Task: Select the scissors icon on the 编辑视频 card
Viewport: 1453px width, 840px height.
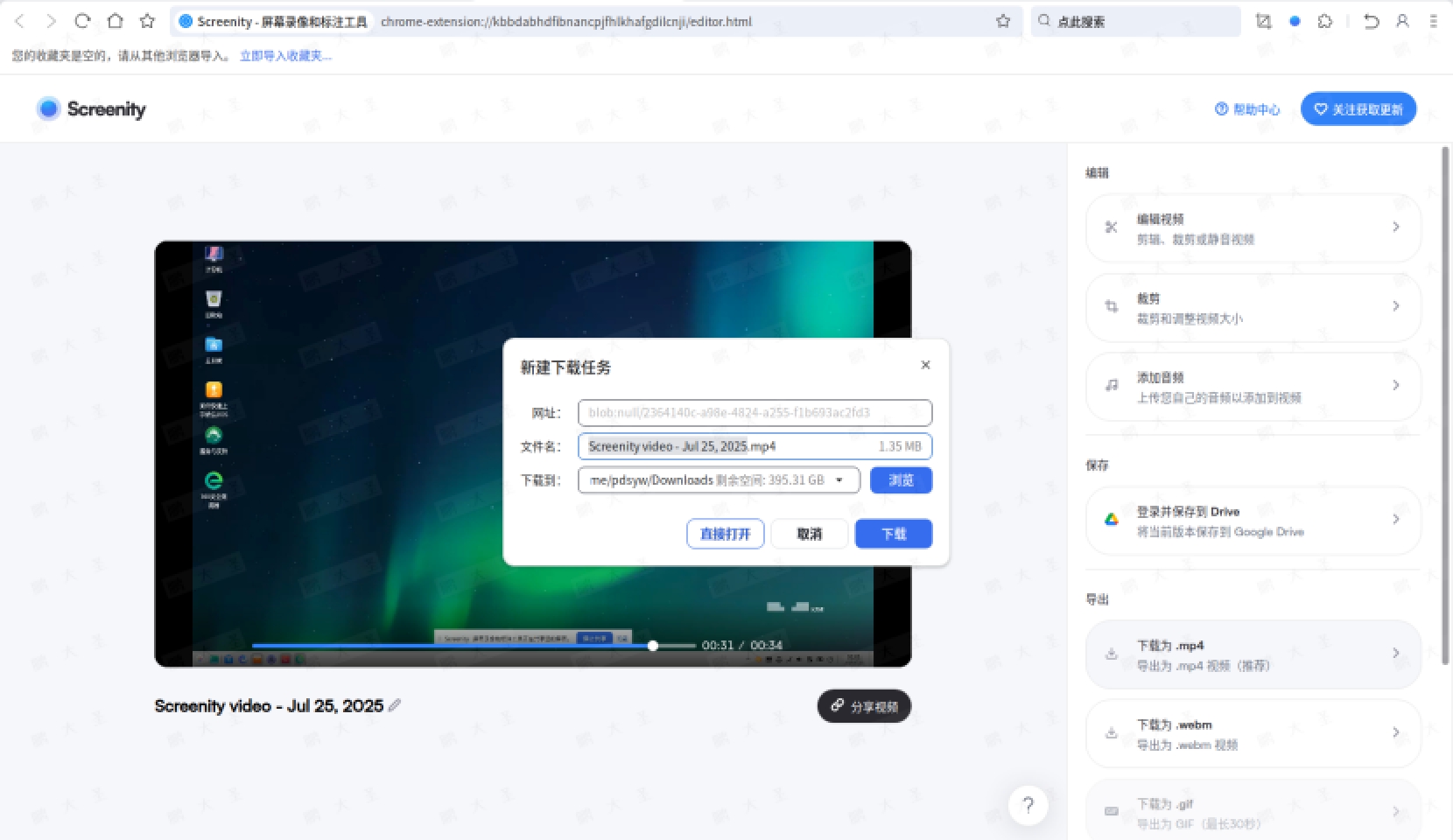Action: [x=1111, y=227]
